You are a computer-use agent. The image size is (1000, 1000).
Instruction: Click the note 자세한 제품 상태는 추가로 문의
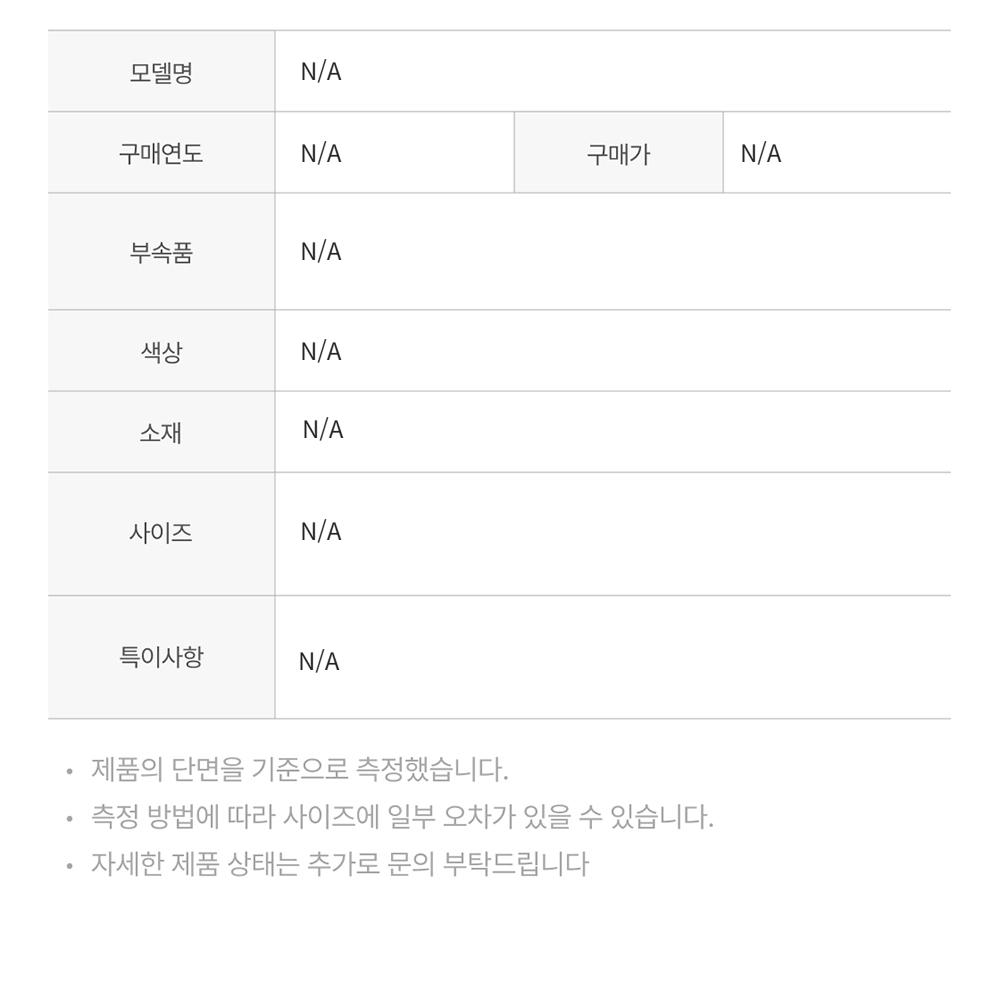click(x=339, y=864)
